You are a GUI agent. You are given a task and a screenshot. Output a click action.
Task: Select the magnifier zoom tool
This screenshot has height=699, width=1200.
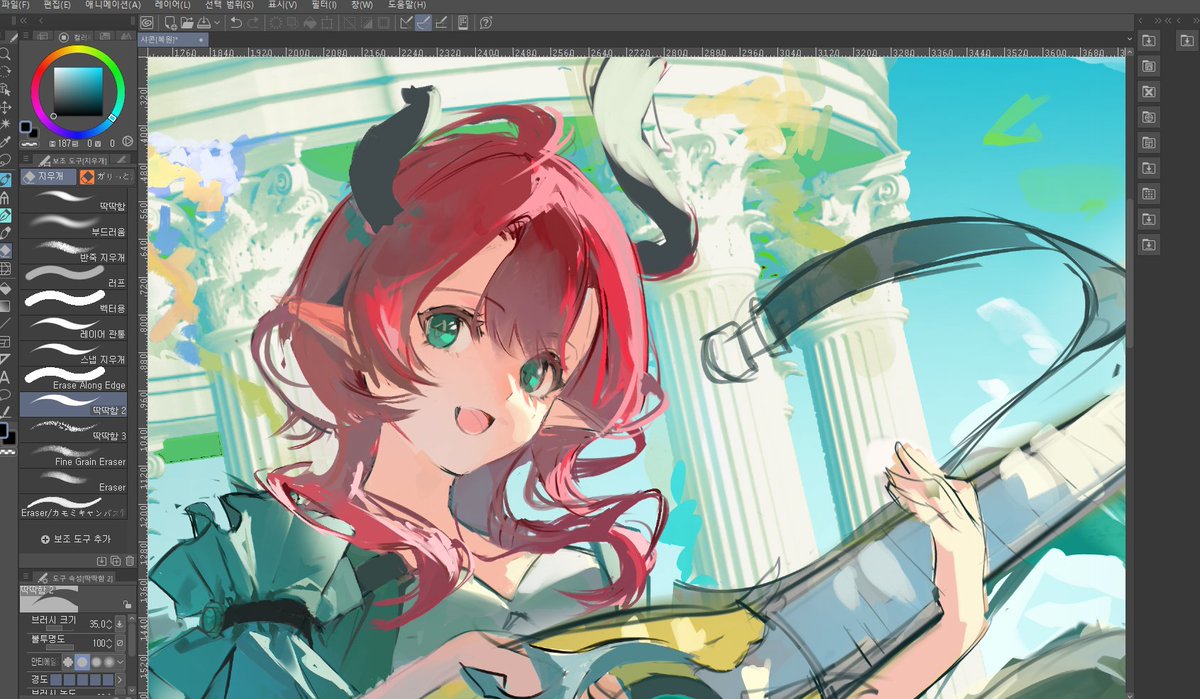pos(6,55)
